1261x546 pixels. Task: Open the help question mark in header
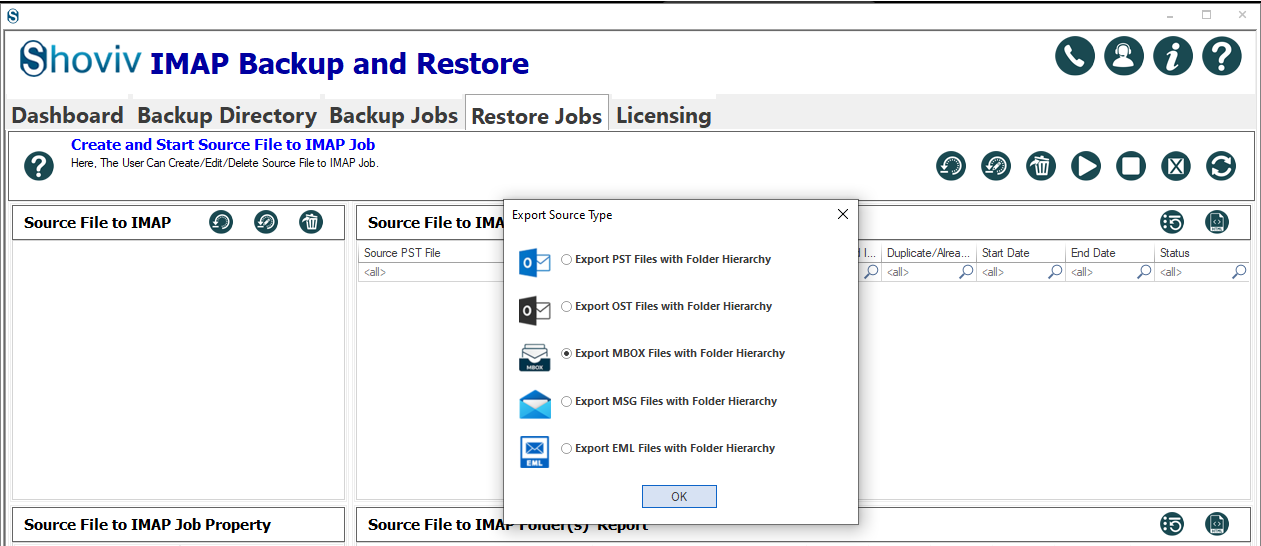[x=1222, y=56]
